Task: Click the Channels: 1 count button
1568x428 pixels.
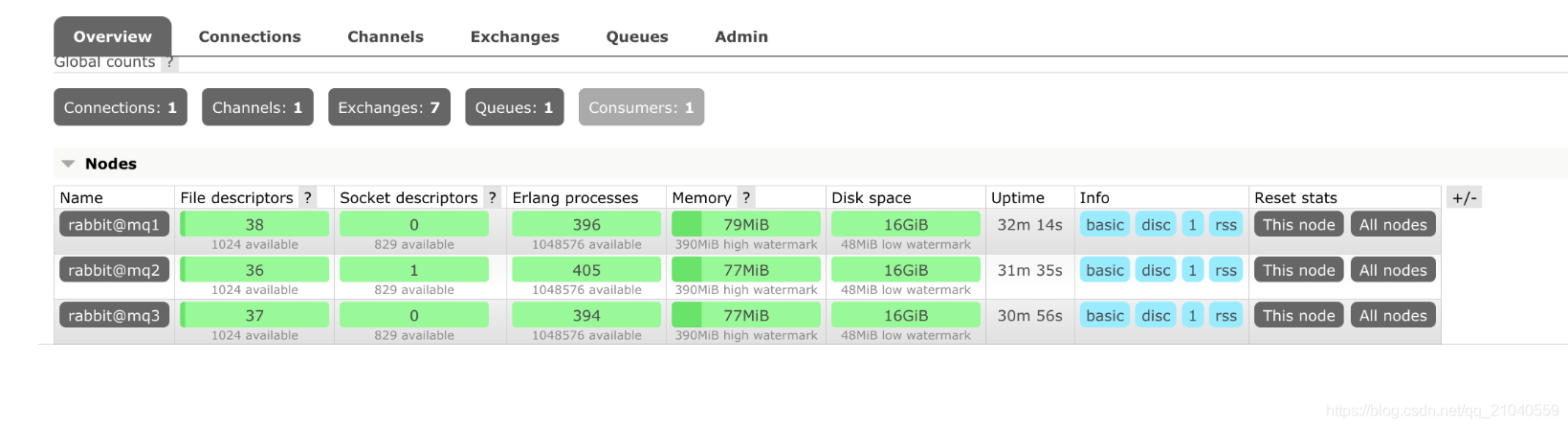Action: click(x=257, y=107)
